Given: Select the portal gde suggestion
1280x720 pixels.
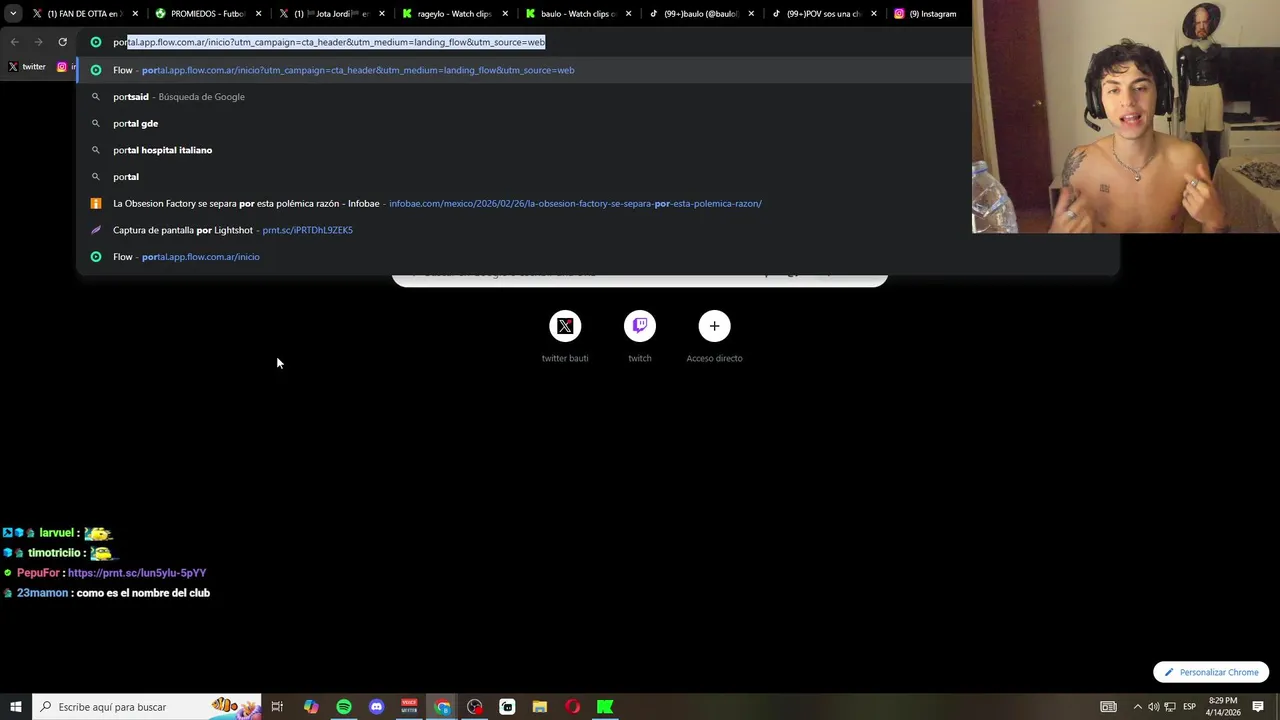Looking at the screenshot, I should [524, 123].
